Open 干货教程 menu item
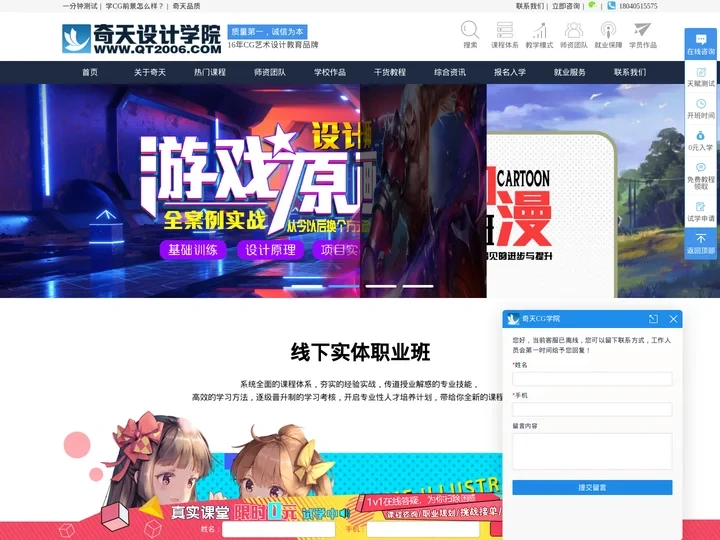 390,72
